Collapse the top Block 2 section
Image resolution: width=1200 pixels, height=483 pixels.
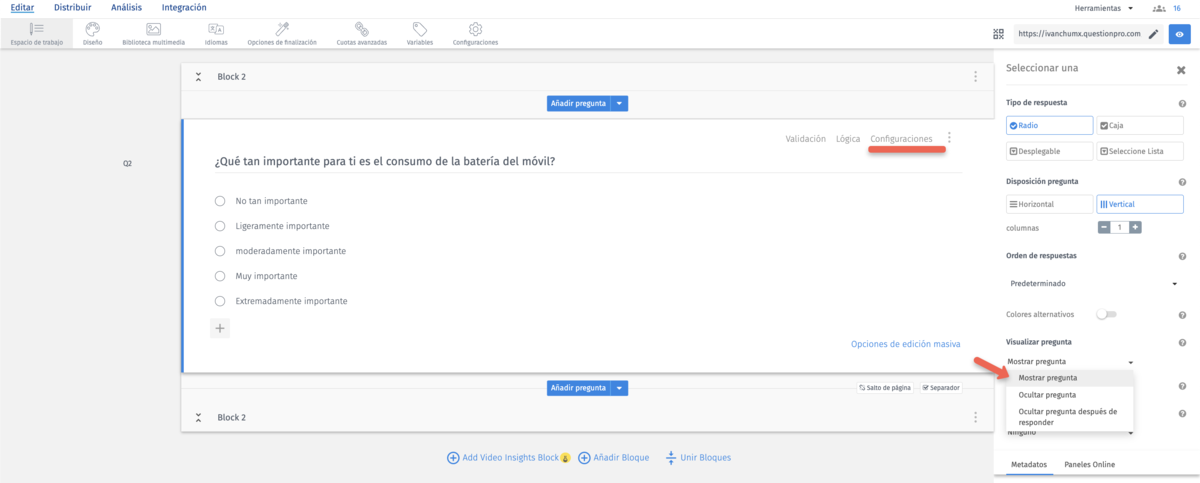click(198, 77)
